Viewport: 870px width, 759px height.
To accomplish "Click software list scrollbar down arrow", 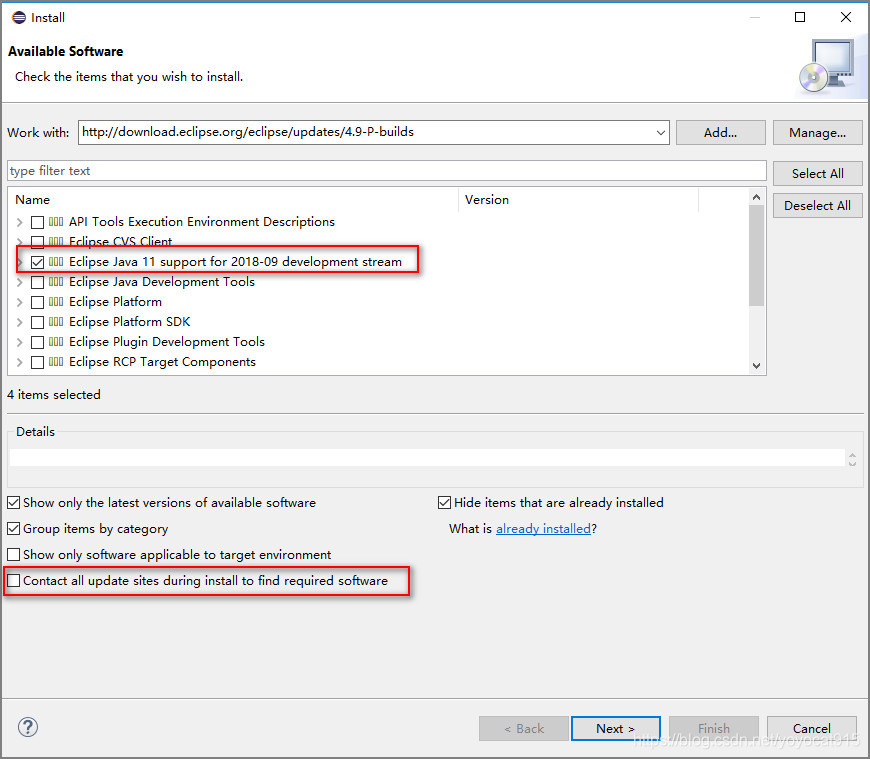I will point(756,366).
